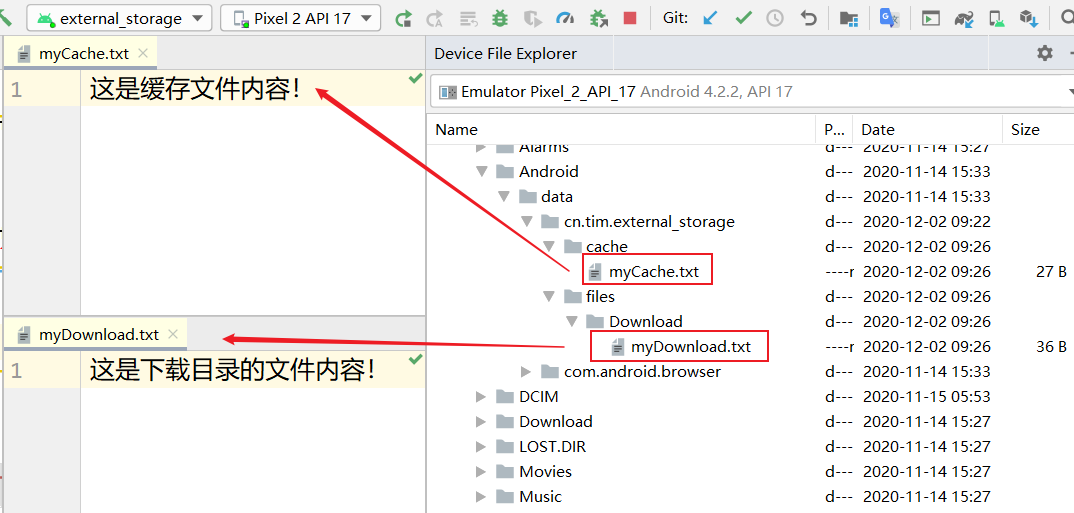This screenshot has width=1074, height=513.
Task: Start debugging with the green bug icon
Action: point(501,18)
